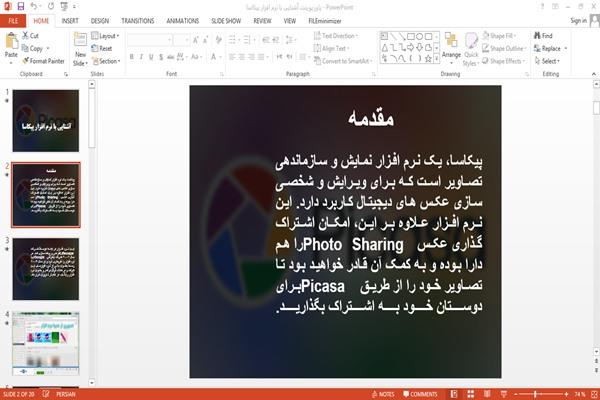Click the Paste icon
Viewport: 600px width, 400px height.
tap(11, 41)
